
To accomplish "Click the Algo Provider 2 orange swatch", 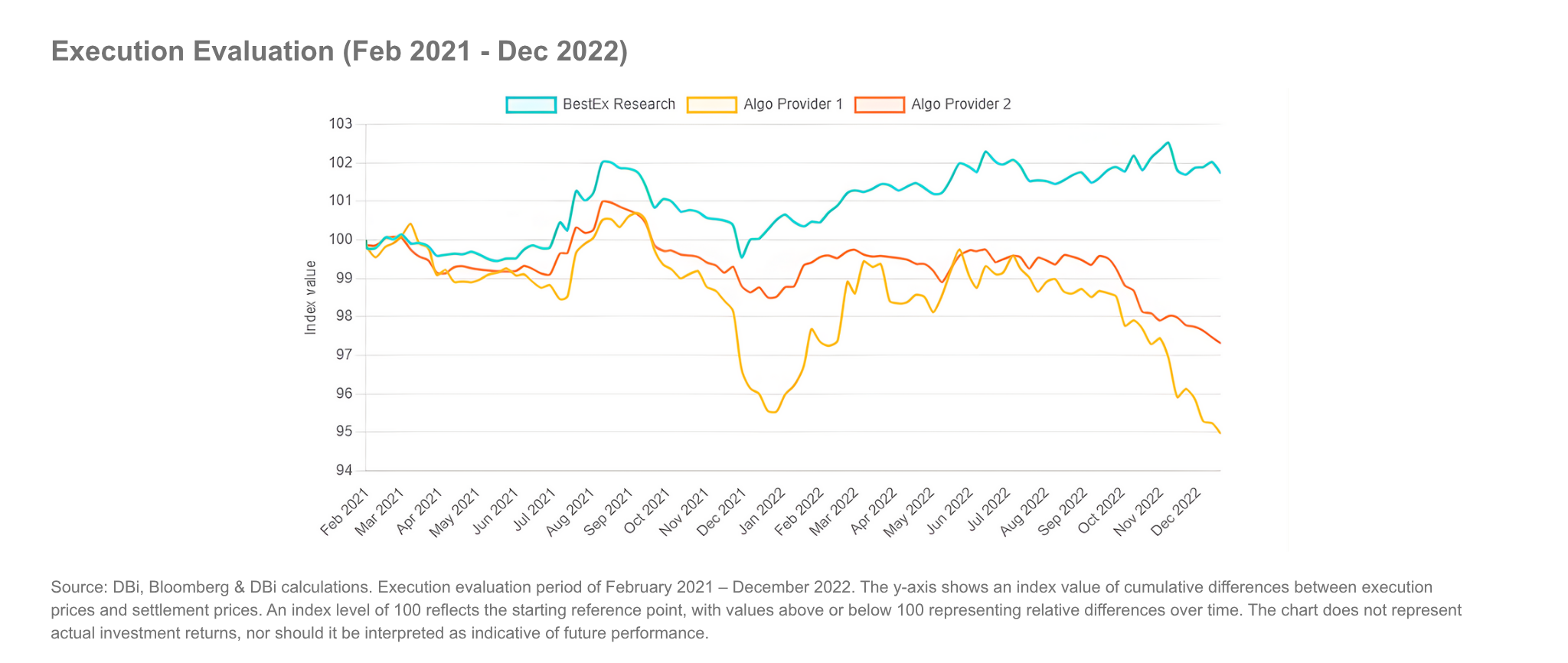I will coord(880,105).
